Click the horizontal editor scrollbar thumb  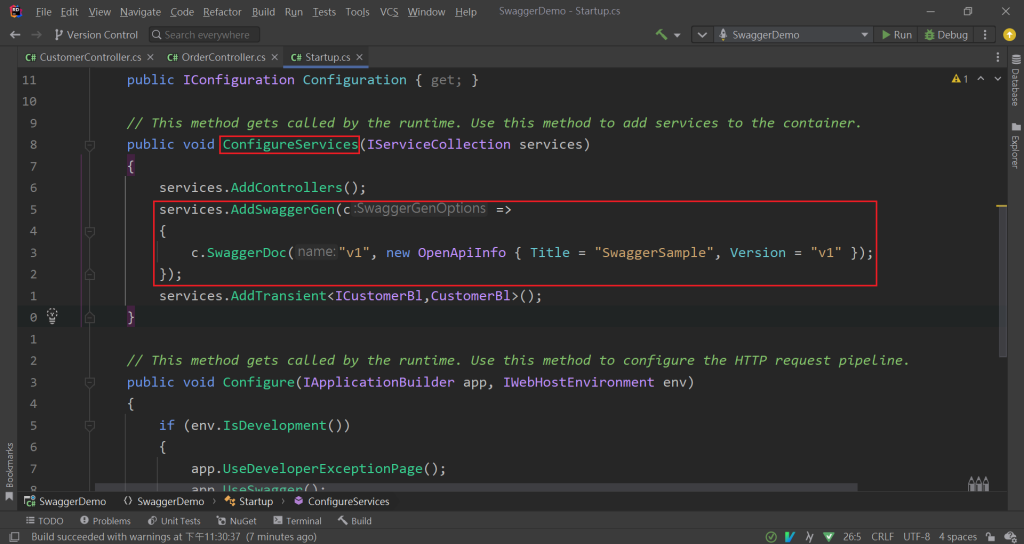pos(475,487)
